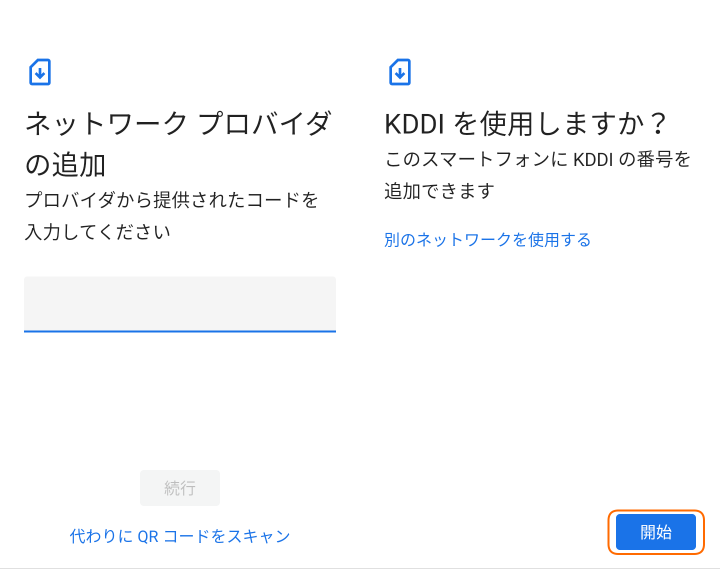Click the 追加できます text line

pos(440,191)
